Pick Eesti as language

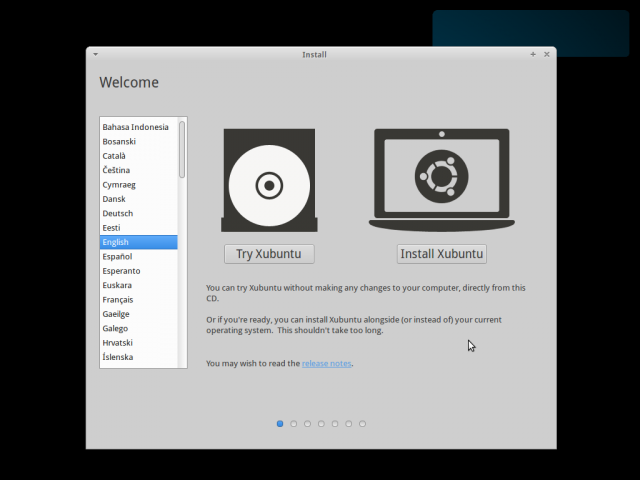[139, 228]
